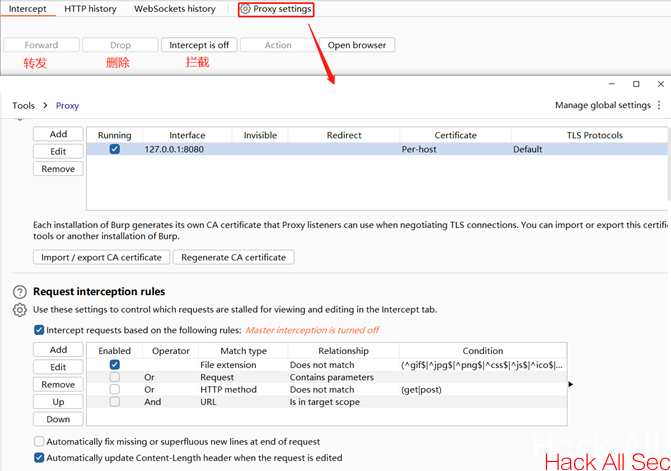Click the Invisible column header
Viewport: 671px width, 471px height.
pyautogui.click(x=260, y=135)
